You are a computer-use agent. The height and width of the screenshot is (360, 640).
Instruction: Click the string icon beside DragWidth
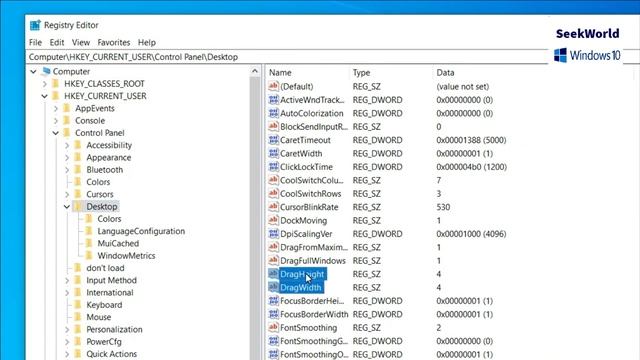point(273,287)
